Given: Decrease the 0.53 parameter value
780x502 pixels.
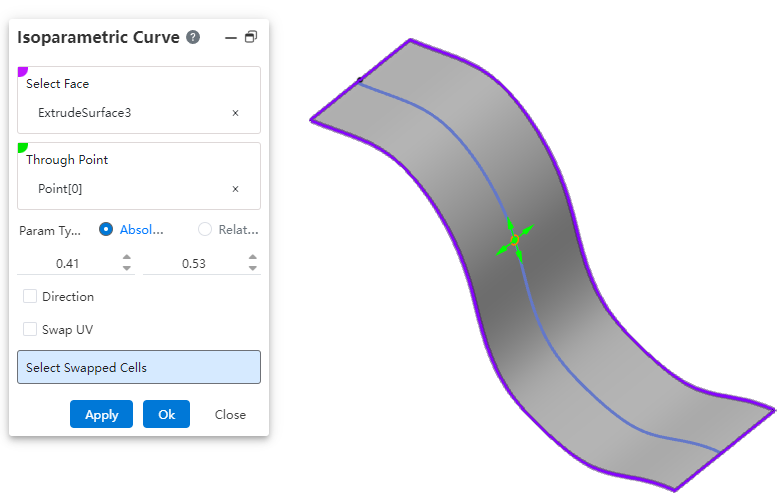Looking at the screenshot, I should coord(252,268).
